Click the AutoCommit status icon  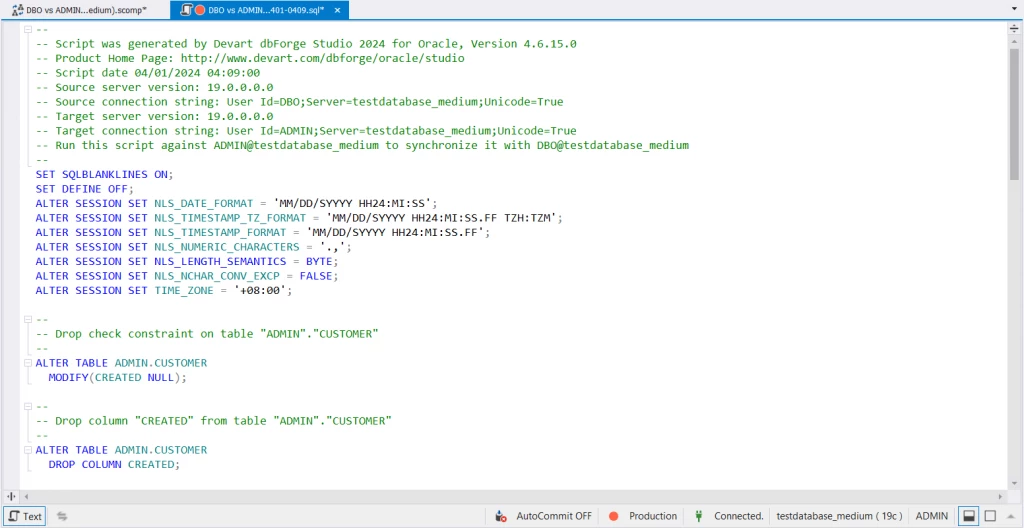(501, 516)
